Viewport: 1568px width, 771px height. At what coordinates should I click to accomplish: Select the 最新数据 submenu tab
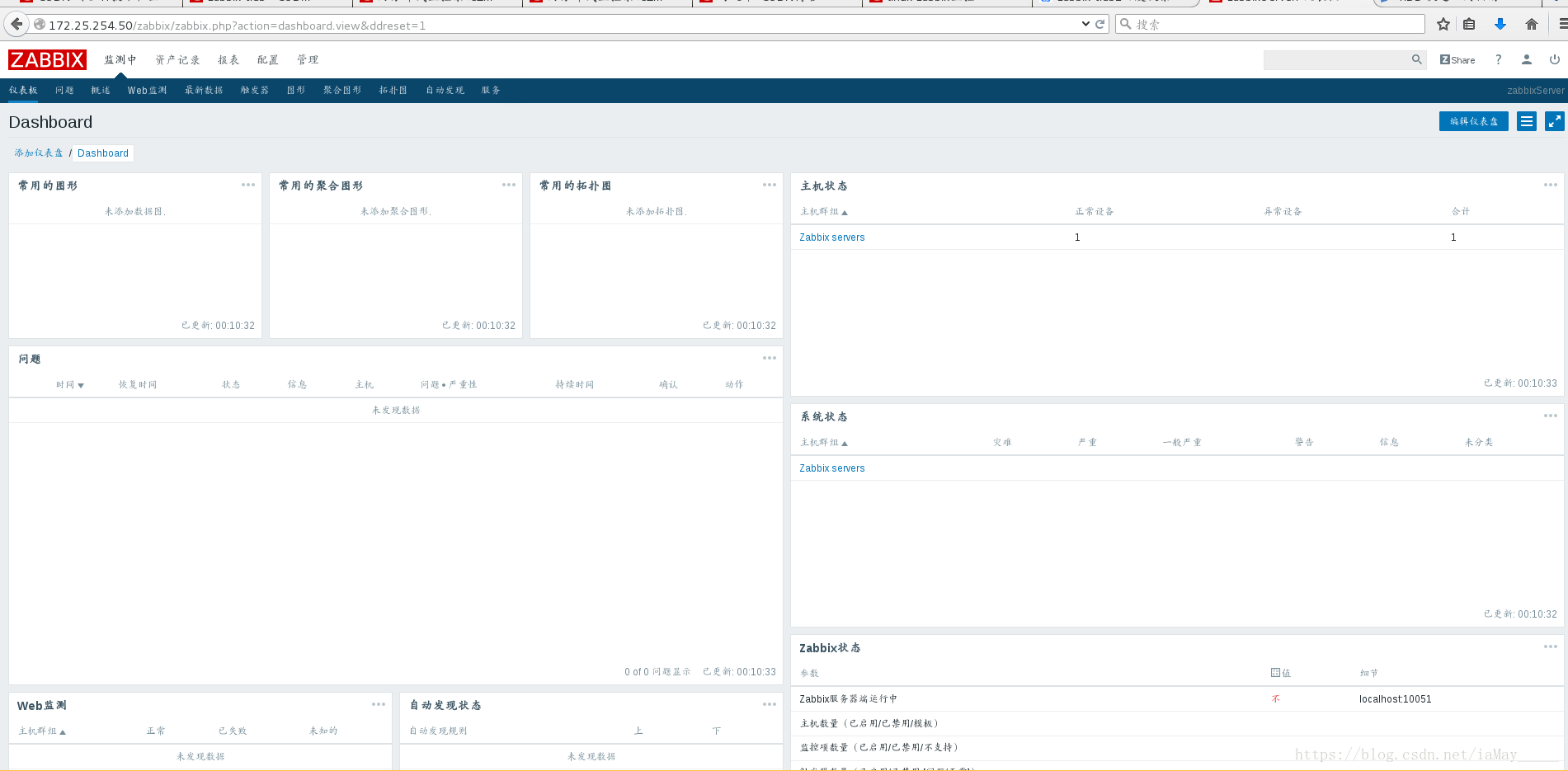[x=204, y=90]
